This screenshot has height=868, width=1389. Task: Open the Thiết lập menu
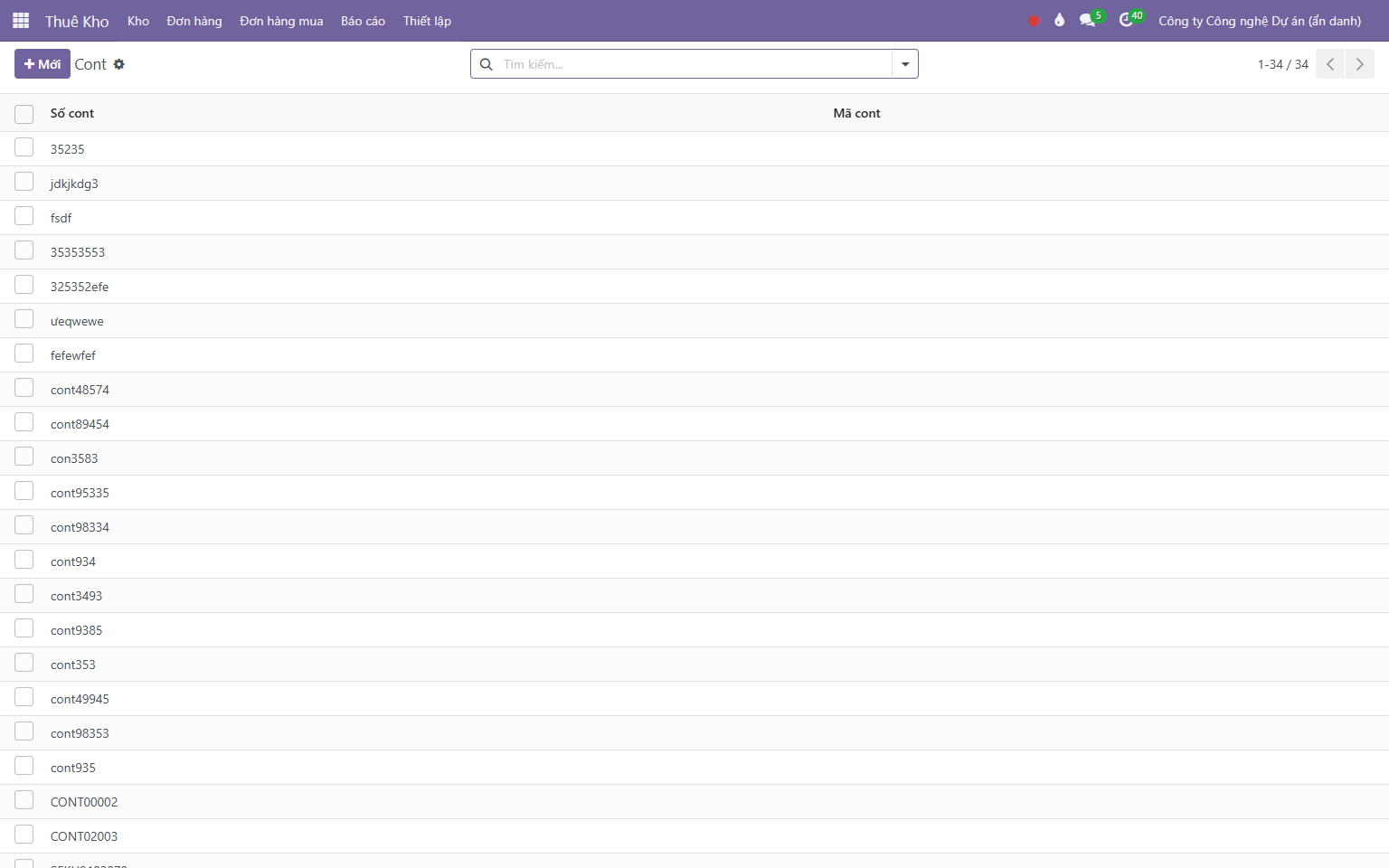tap(427, 21)
